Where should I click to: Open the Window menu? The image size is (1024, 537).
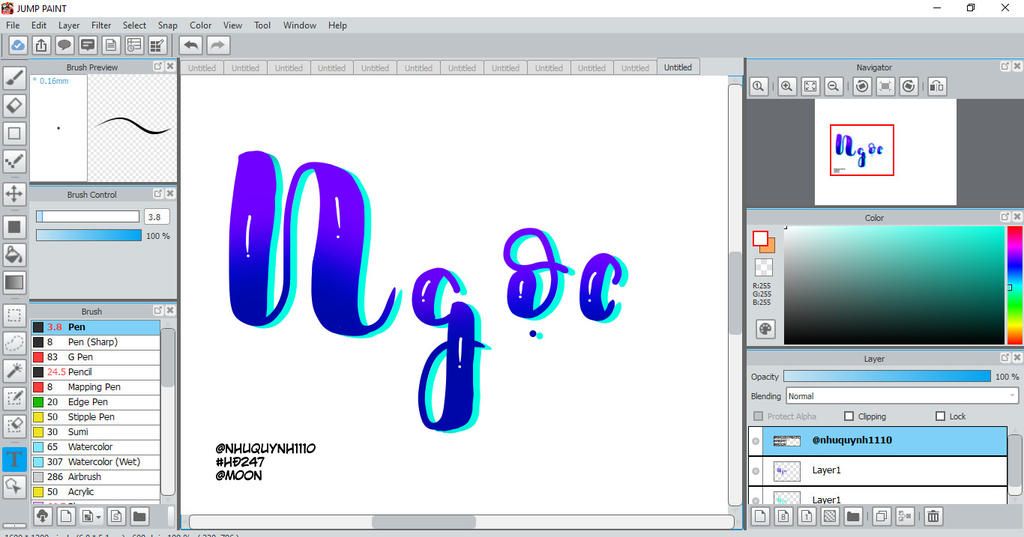click(299, 25)
